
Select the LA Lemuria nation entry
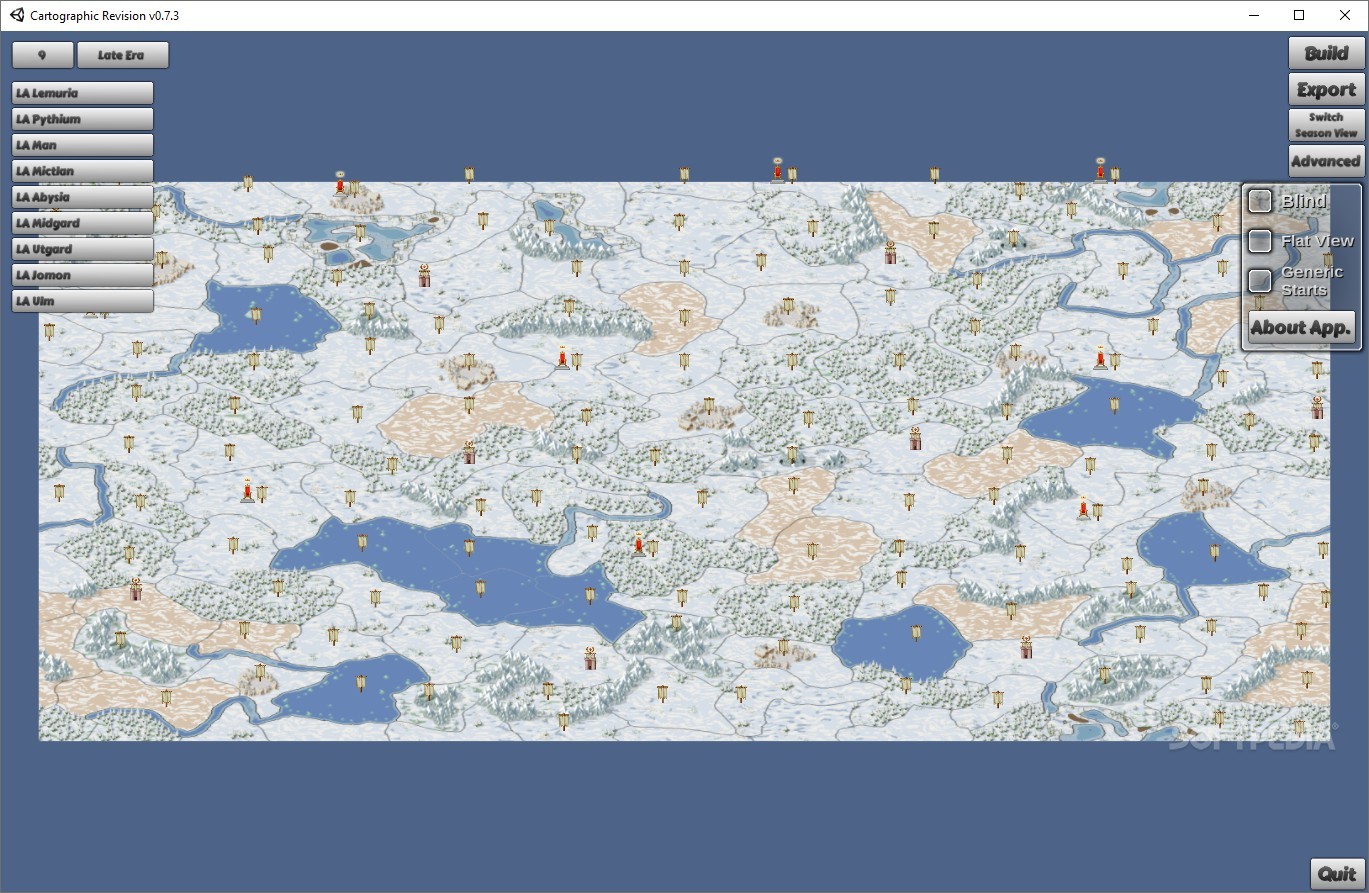[82, 93]
